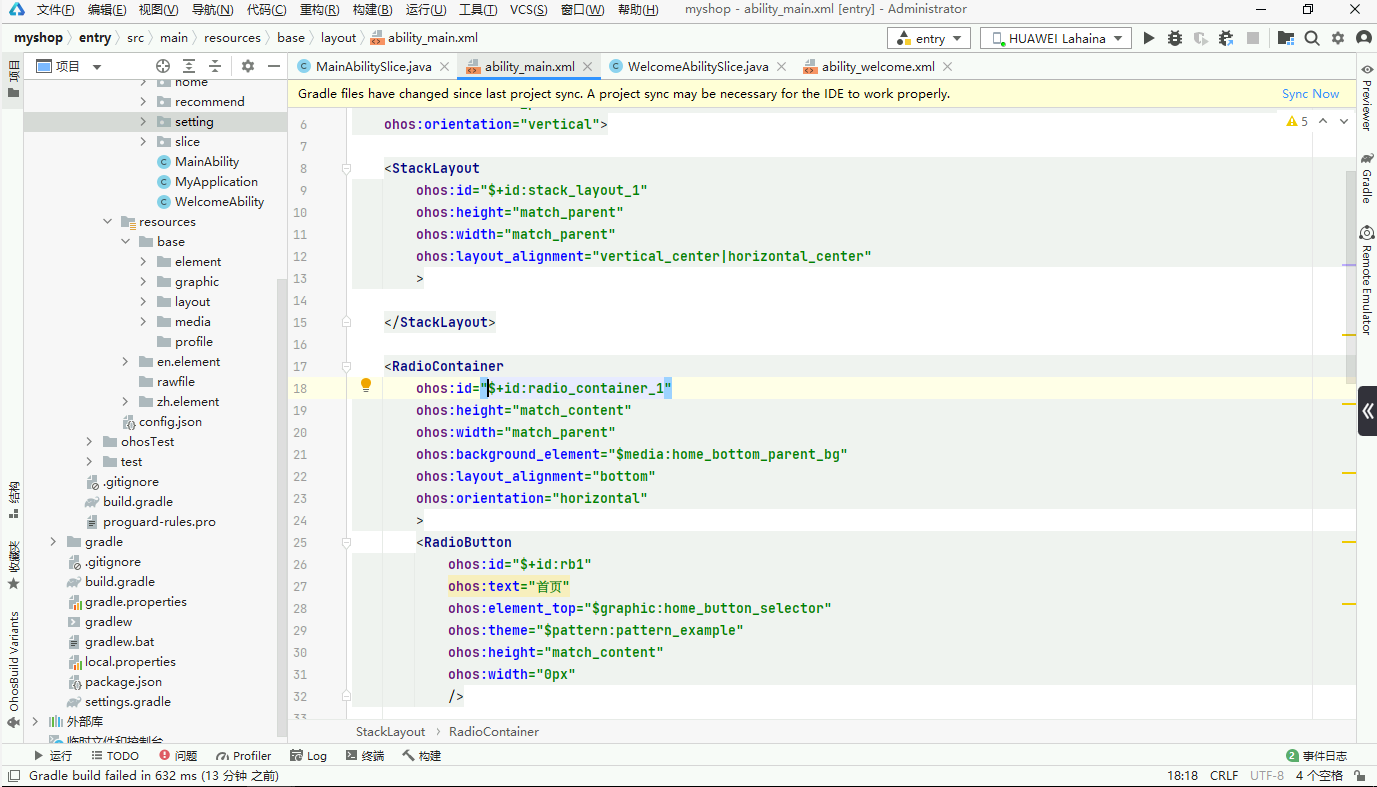Screen dimensions: 1377x787
Task: Select config.json in project tree
Action: (162, 422)
